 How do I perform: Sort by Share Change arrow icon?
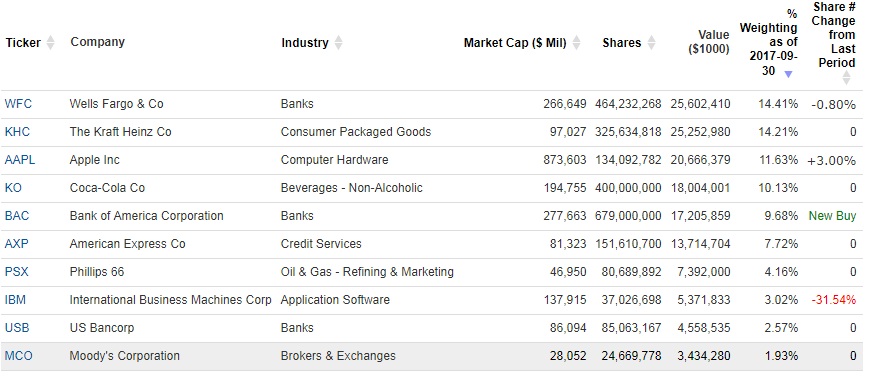click(x=846, y=77)
